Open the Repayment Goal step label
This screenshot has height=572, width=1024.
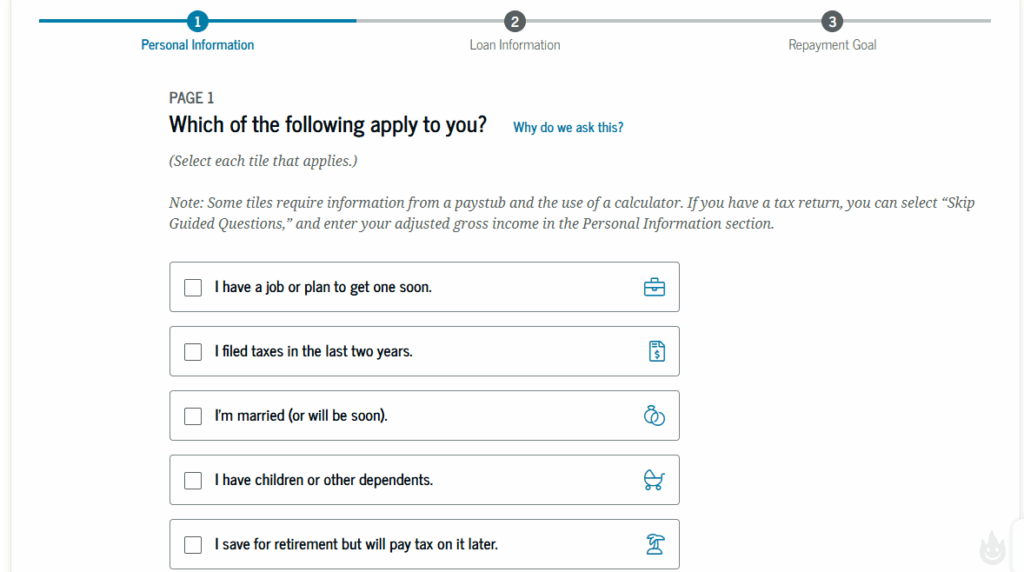tap(832, 45)
